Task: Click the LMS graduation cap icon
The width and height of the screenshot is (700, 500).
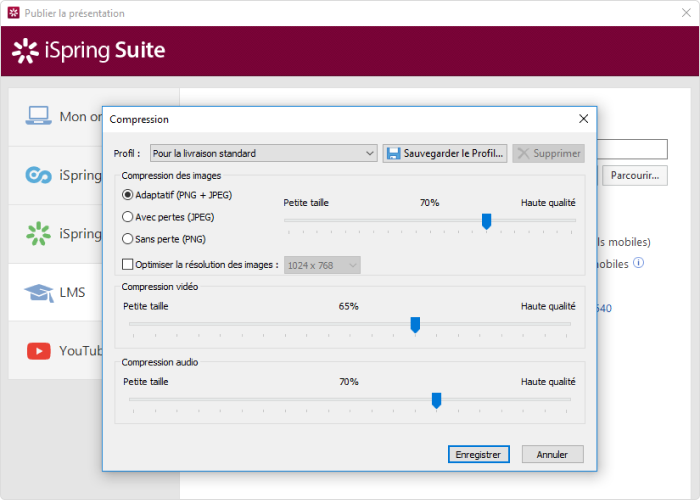Action: [38, 292]
